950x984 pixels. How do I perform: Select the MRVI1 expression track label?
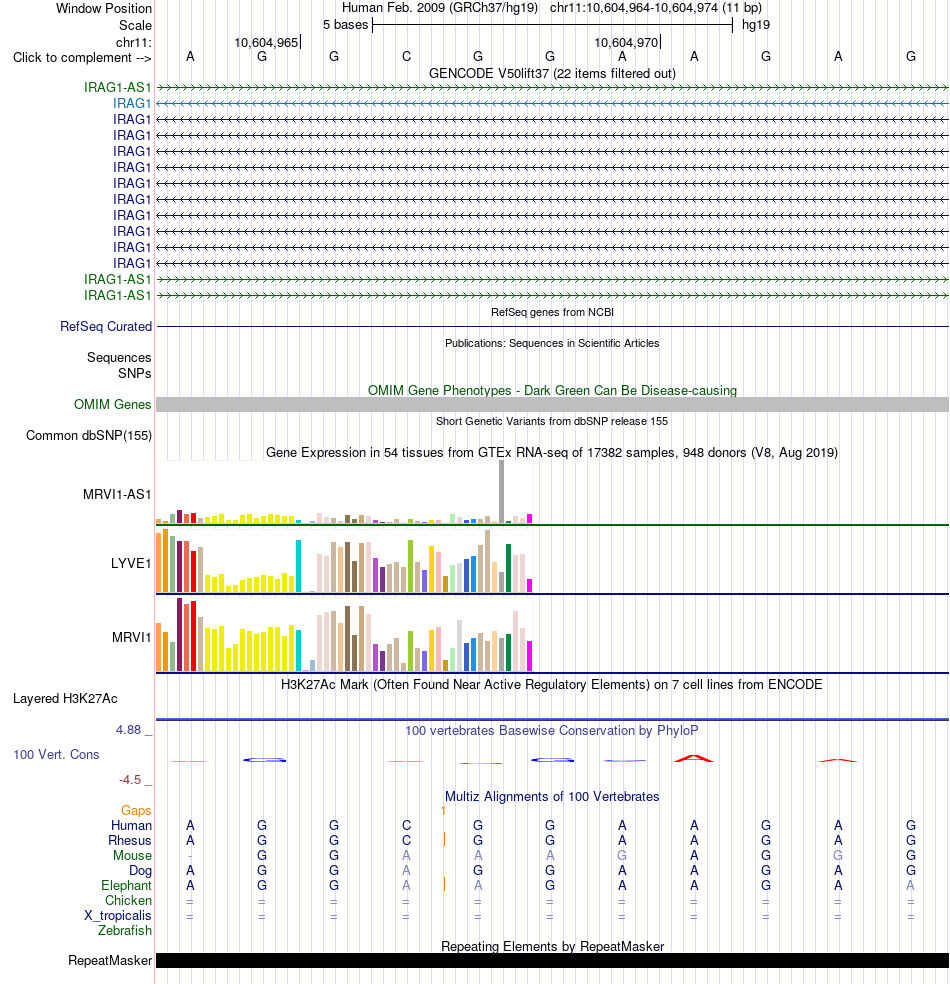click(132, 638)
